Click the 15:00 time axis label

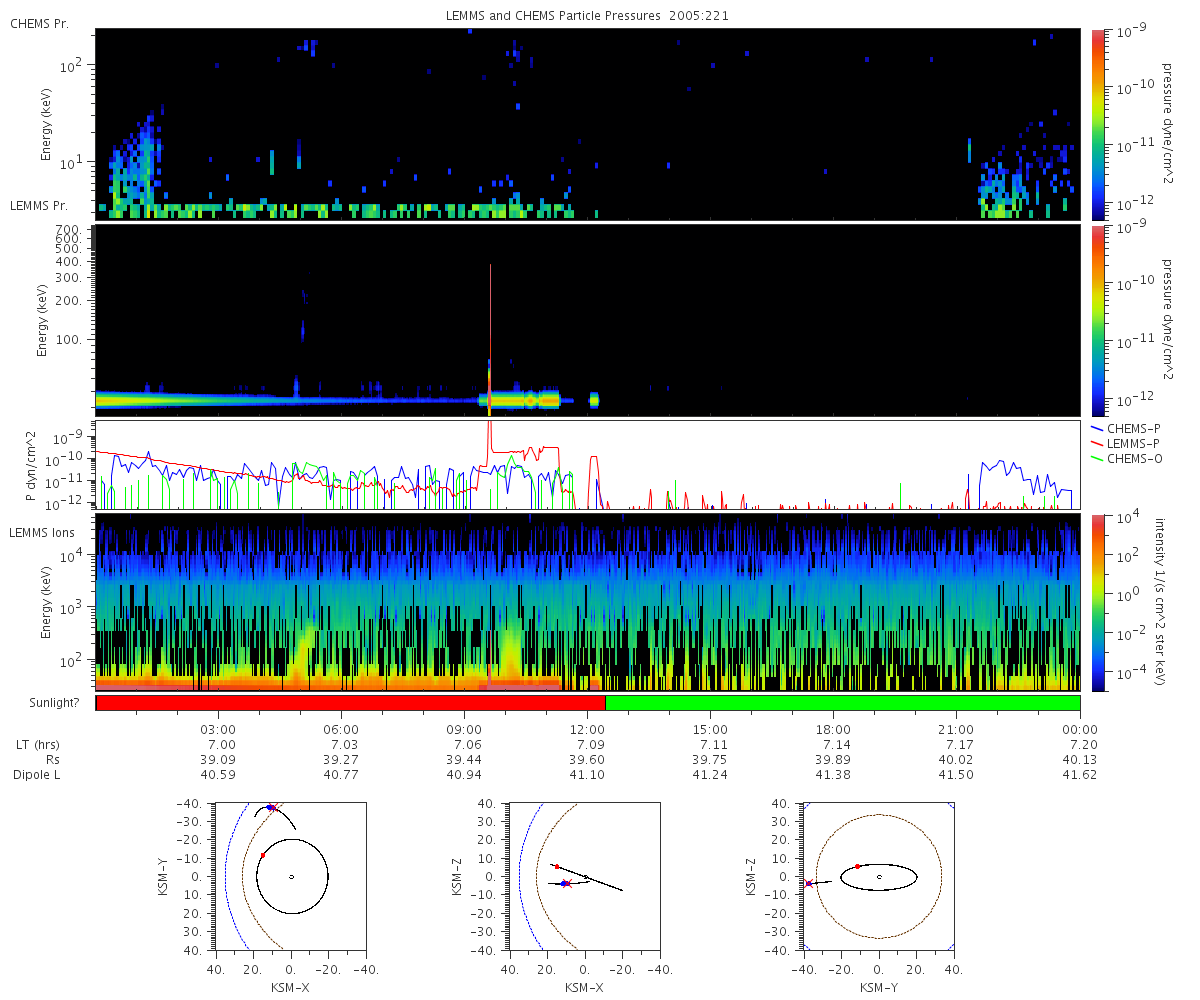[711, 730]
